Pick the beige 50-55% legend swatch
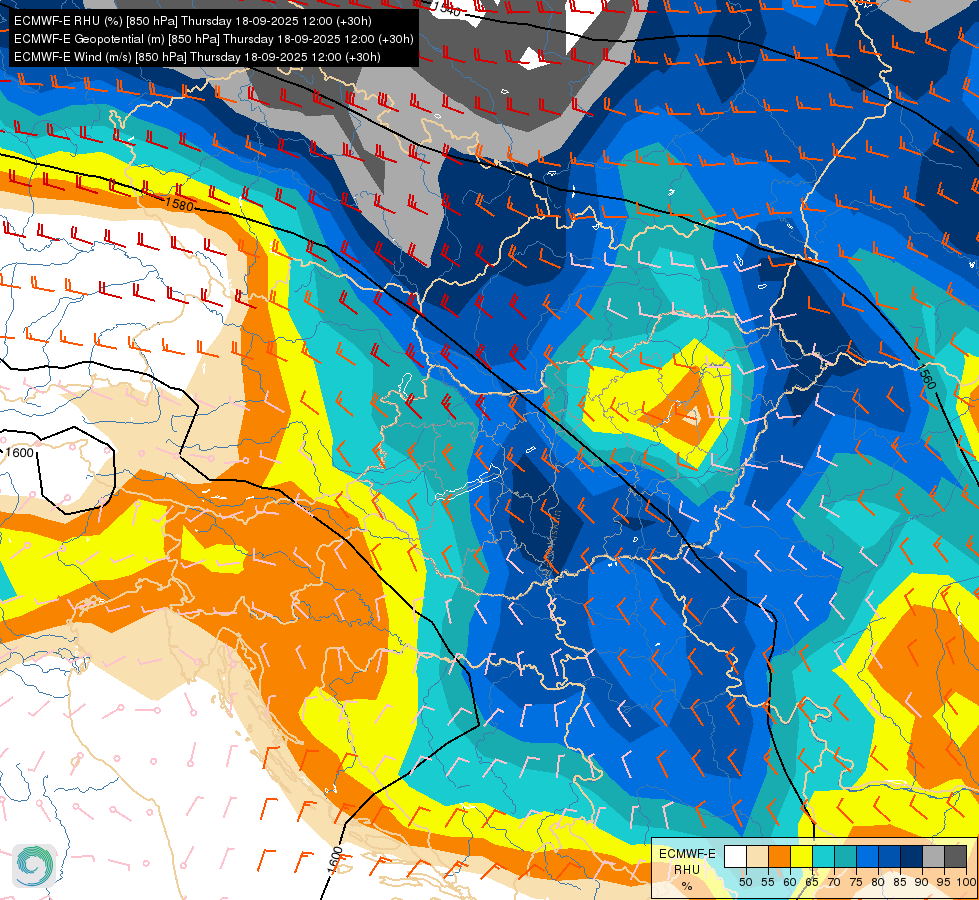This screenshot has width=979, height=900. pyautogui.click(x=757, y=856)
